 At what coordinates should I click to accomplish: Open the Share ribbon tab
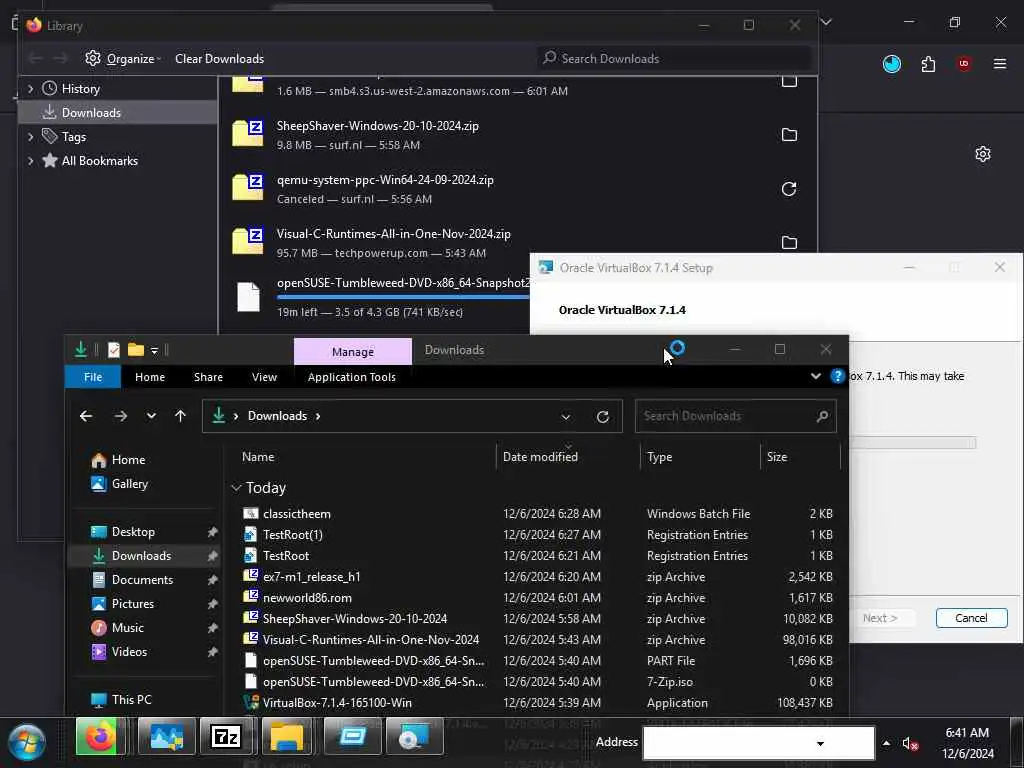pos(208,377)
